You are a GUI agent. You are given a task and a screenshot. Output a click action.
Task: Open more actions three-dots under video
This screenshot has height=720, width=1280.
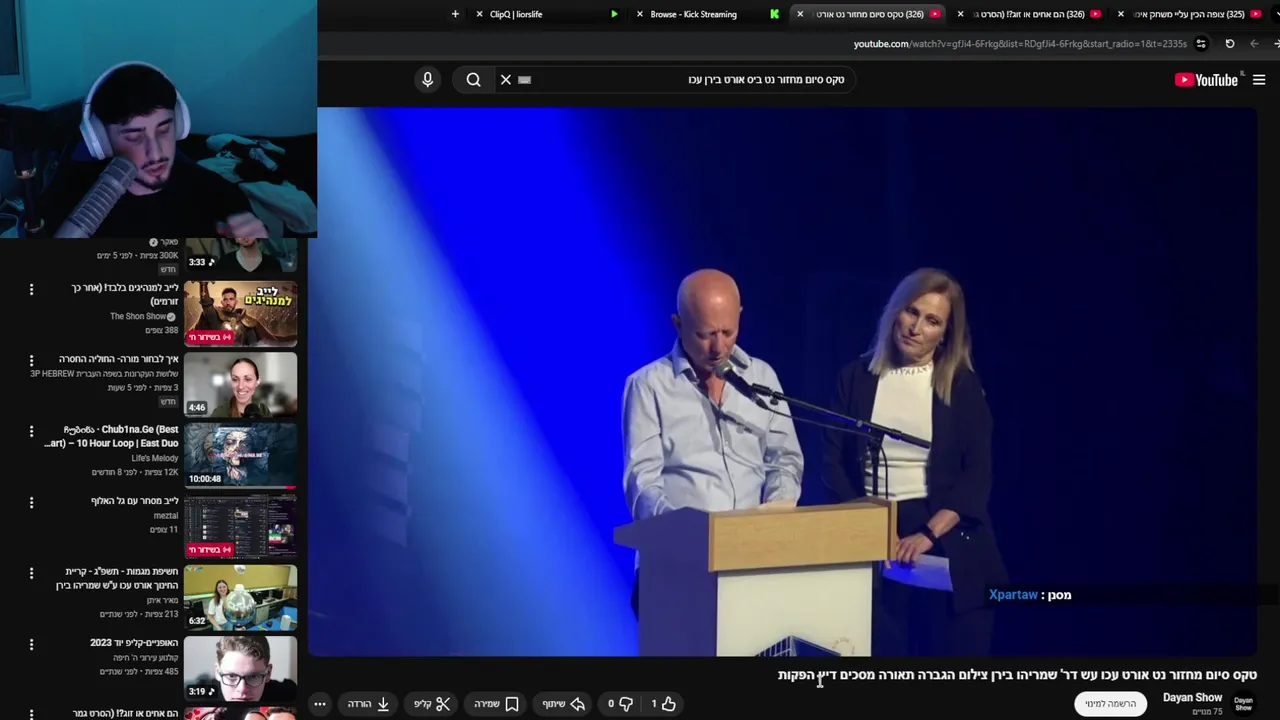click(320, 704)
